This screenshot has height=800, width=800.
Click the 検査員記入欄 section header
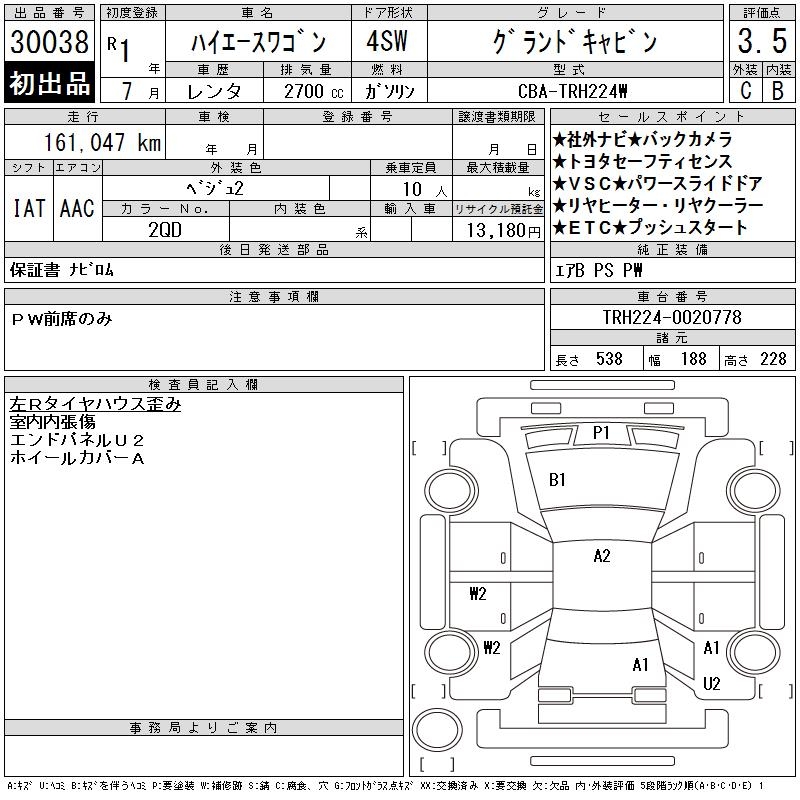pos(204,385)
